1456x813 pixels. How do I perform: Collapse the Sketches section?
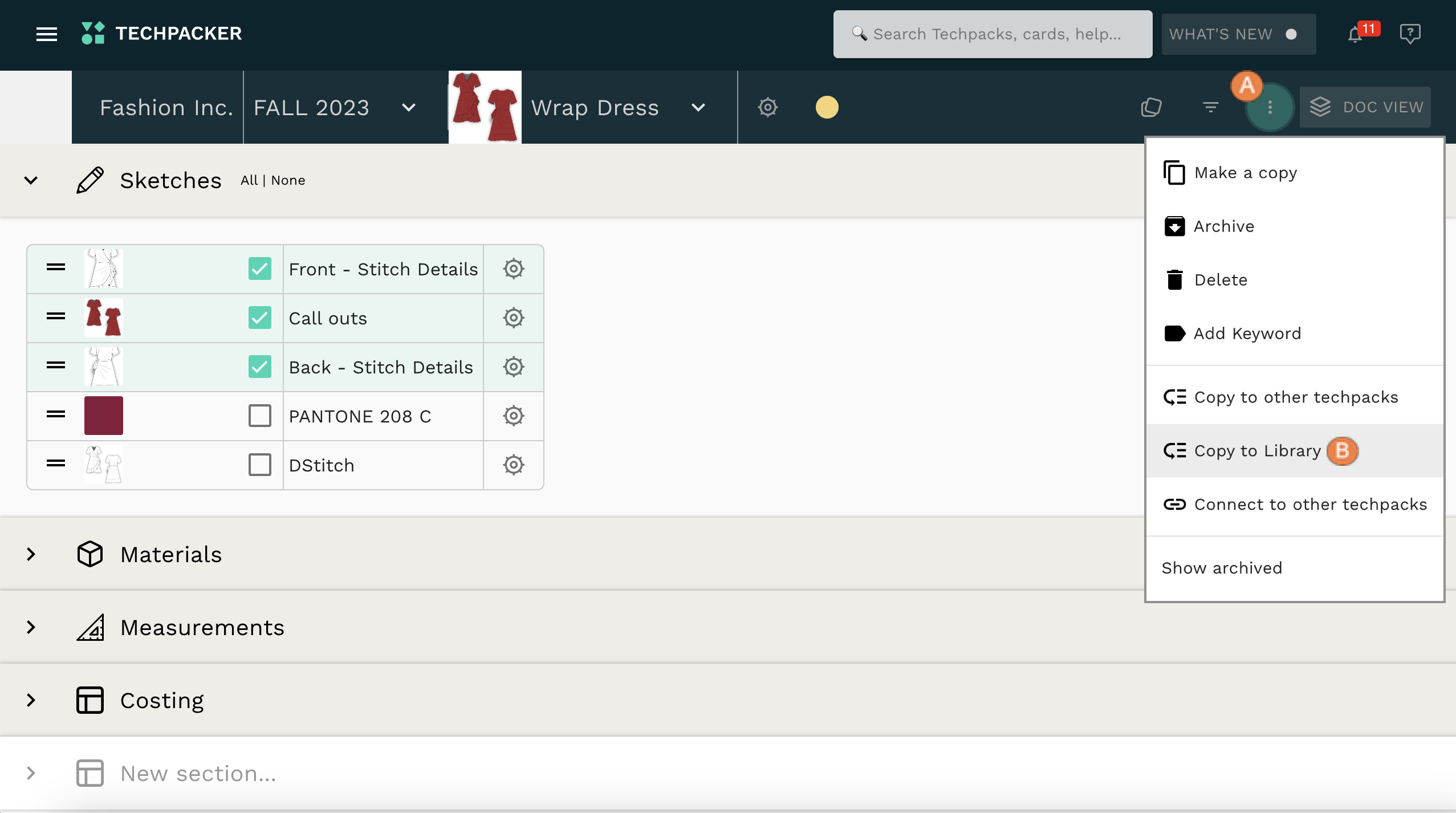point(31,181)
